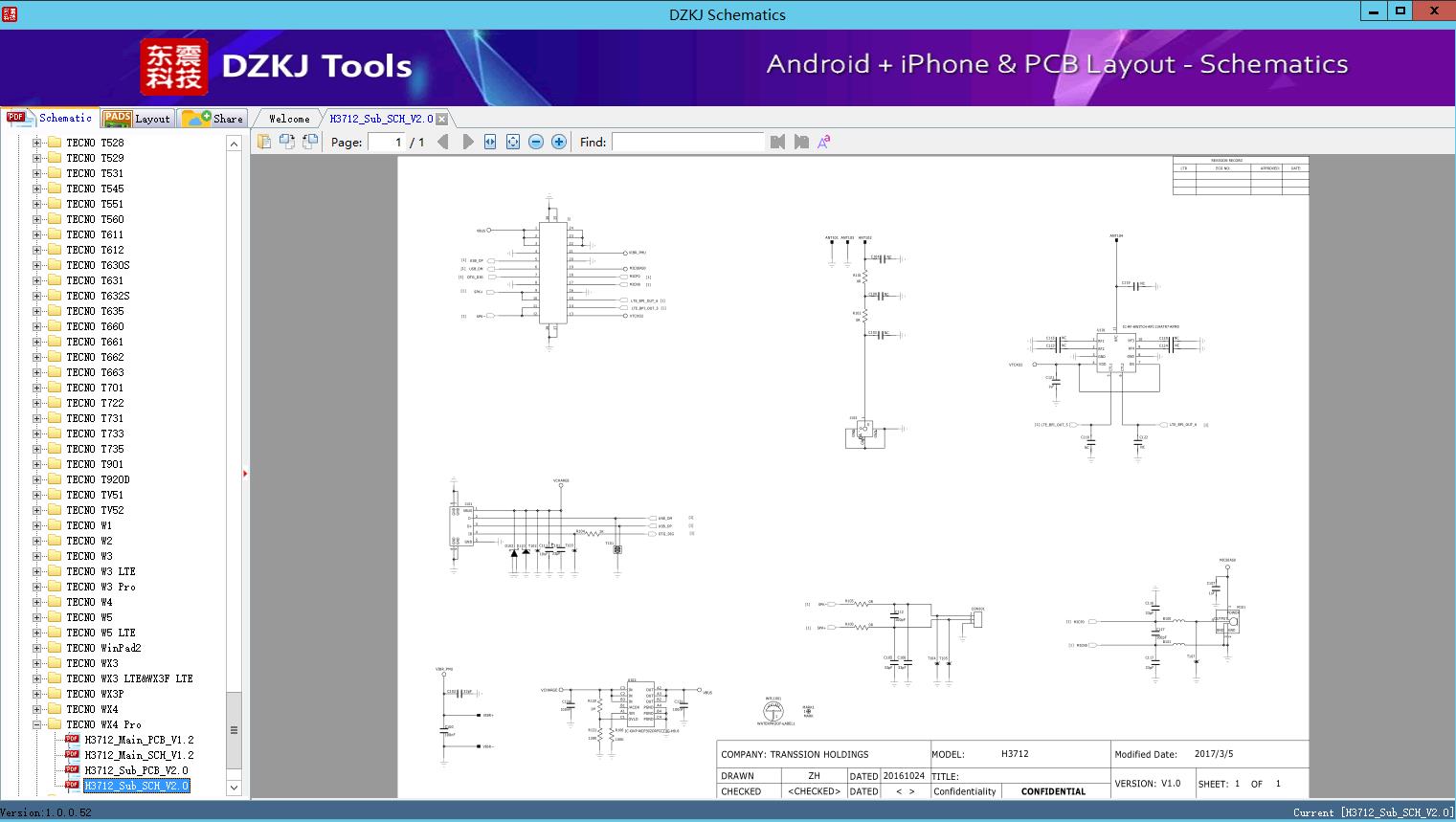Zoom in with the plus icon

[559, 142]
